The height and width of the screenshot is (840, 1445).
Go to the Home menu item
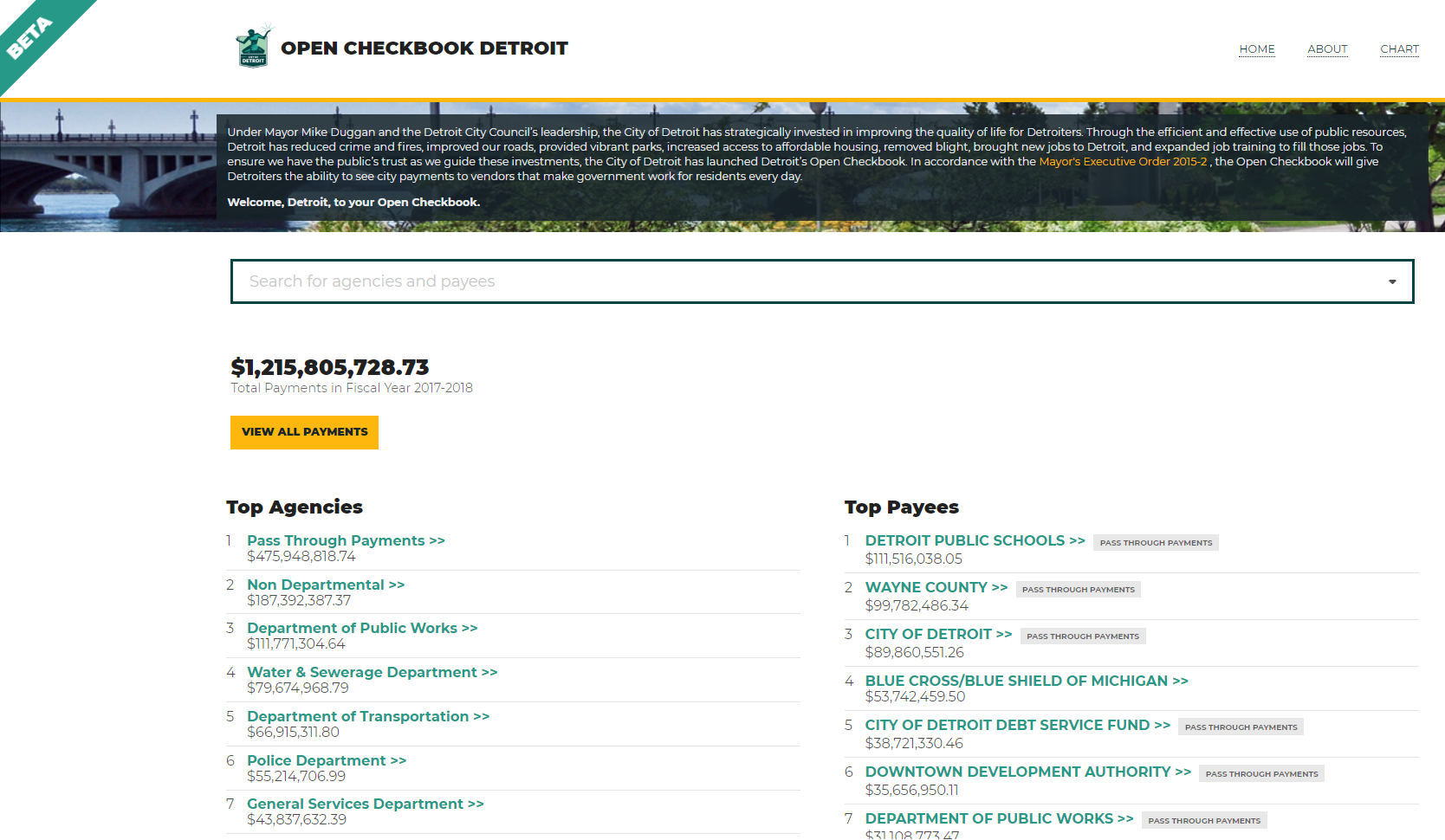1256,49
